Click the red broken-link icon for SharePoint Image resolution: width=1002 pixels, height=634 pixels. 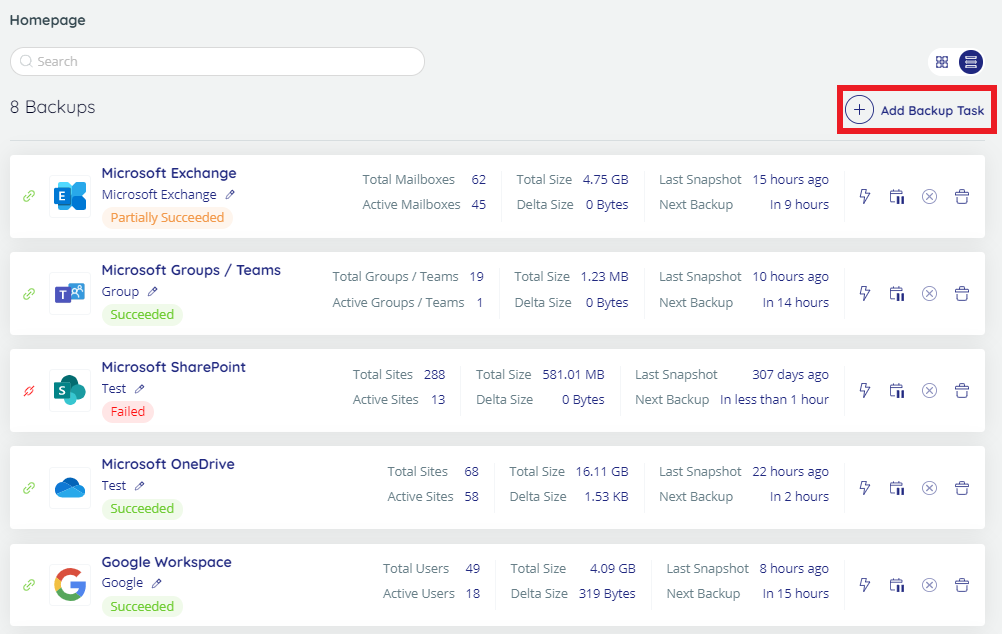(29, 390)
